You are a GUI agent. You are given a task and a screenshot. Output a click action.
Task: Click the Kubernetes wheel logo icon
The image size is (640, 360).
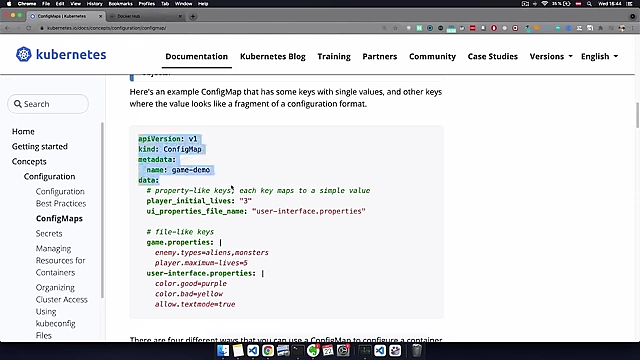point(24,54)
